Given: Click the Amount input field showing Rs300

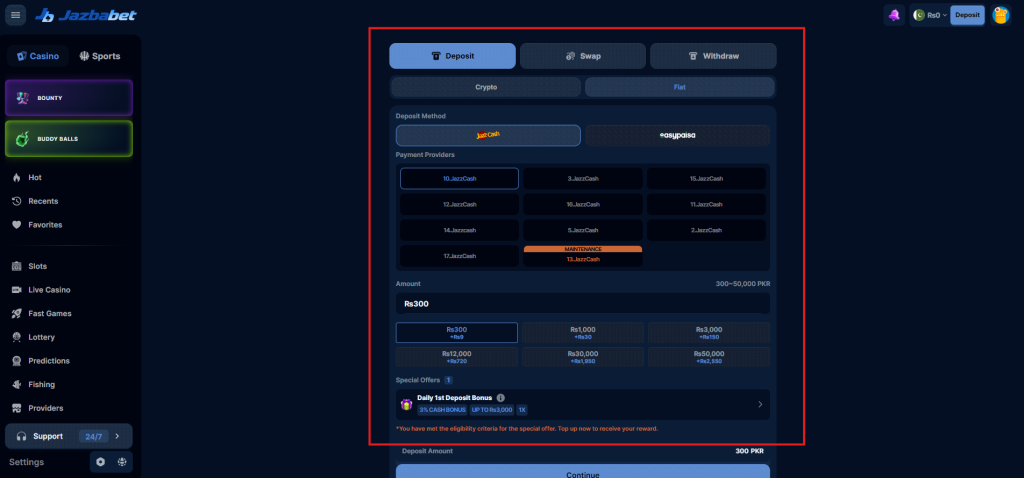Looking at the screenshot, I should tap(583, 304).
